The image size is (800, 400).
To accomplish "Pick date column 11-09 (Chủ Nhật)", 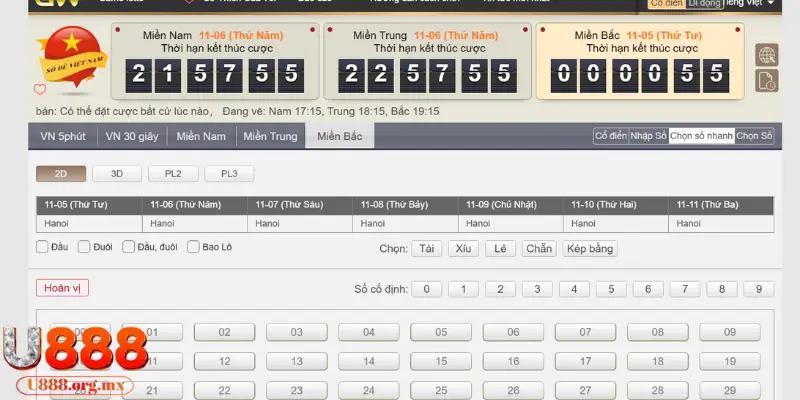I will pyautogui.click(x=511, y=205).
